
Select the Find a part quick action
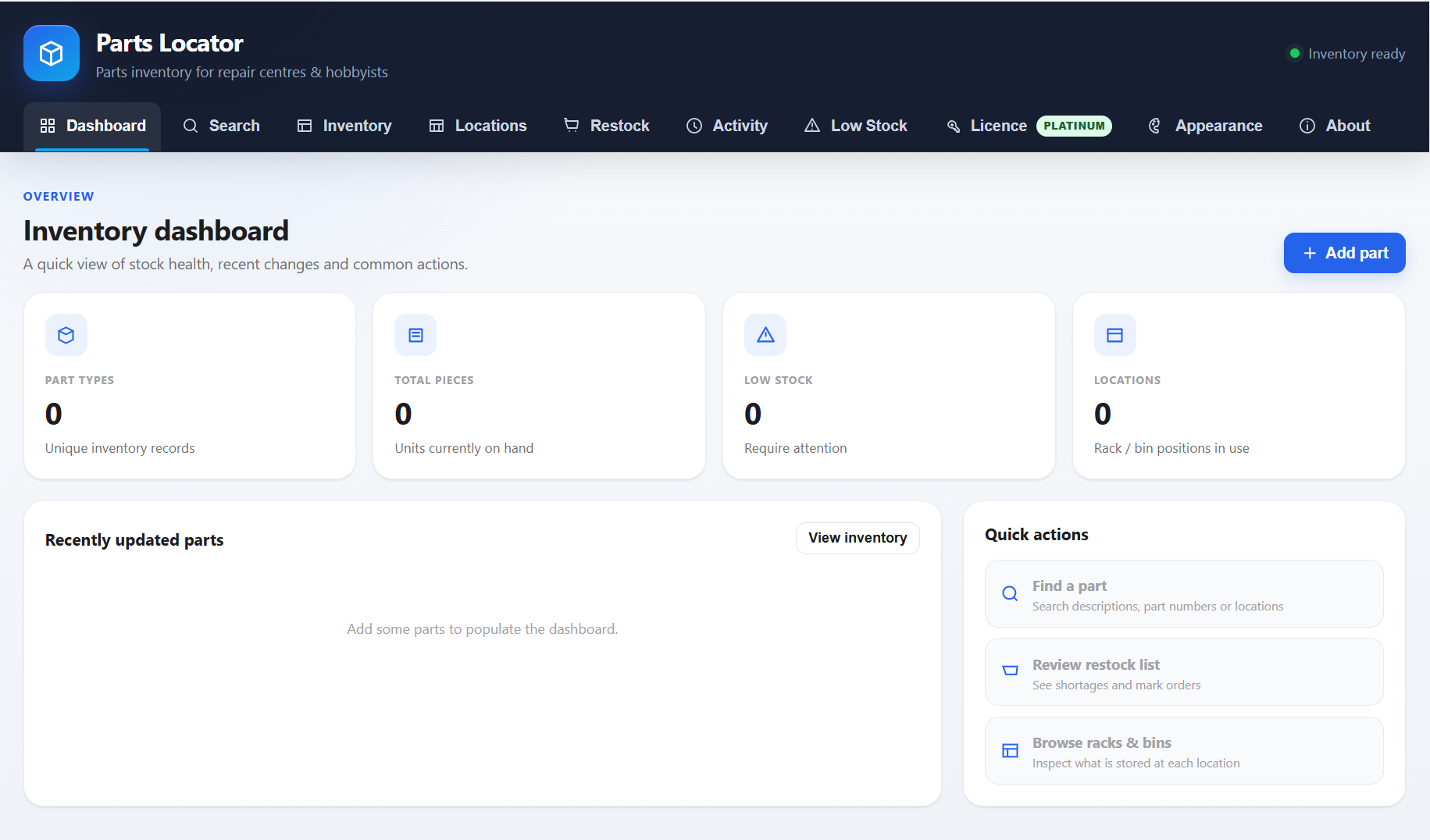pyautogui.click(x=1184, y=594)
